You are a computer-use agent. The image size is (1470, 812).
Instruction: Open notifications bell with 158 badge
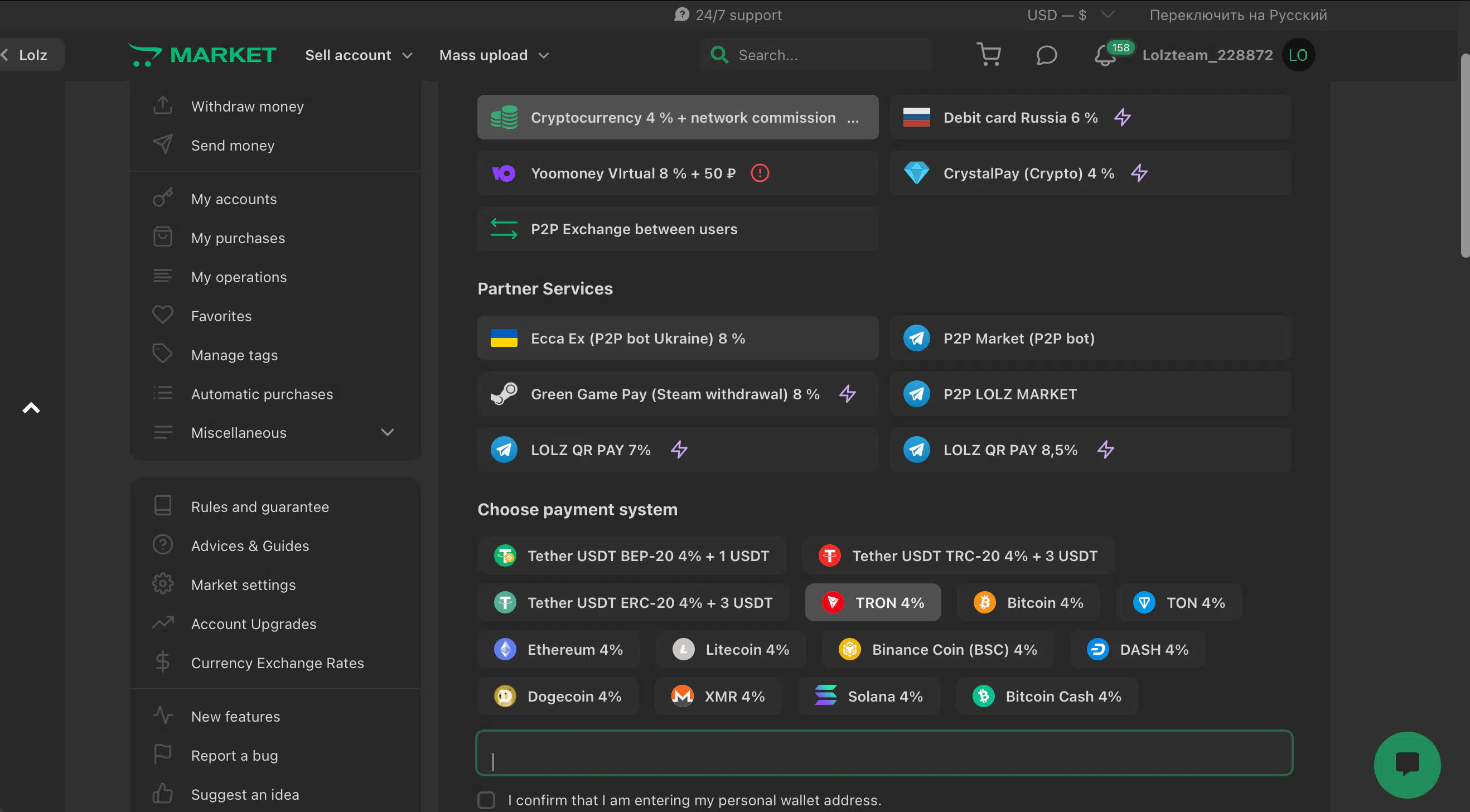[1105, 55]
